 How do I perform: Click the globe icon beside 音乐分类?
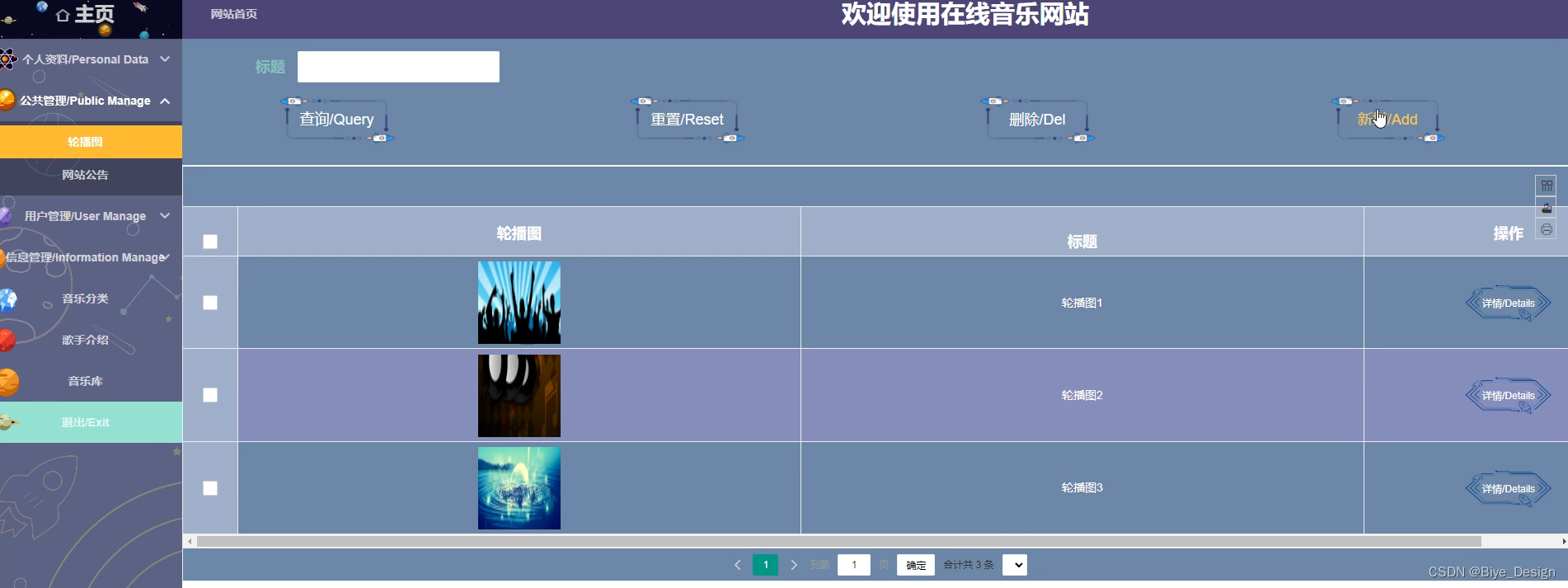(8, 299)
